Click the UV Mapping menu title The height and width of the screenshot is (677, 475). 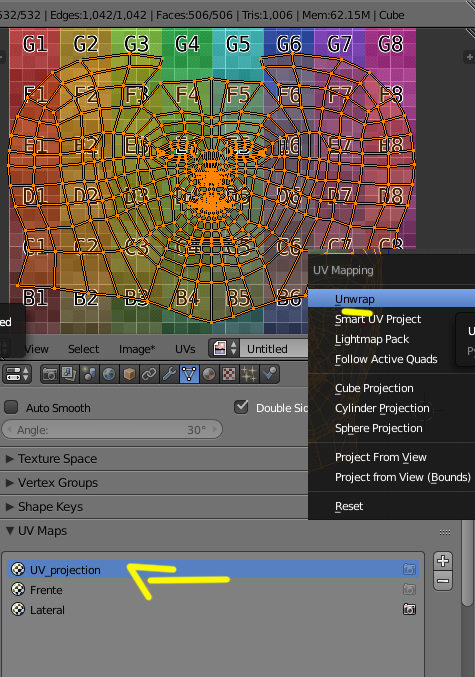tap(343, 270)
